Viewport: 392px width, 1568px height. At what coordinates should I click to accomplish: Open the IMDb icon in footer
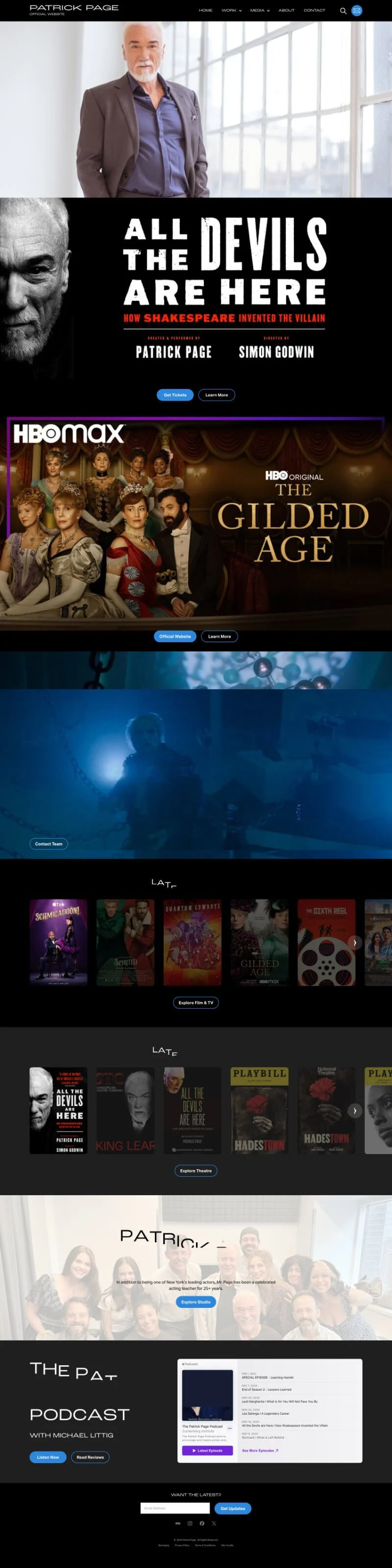(x=178, y=1523)
